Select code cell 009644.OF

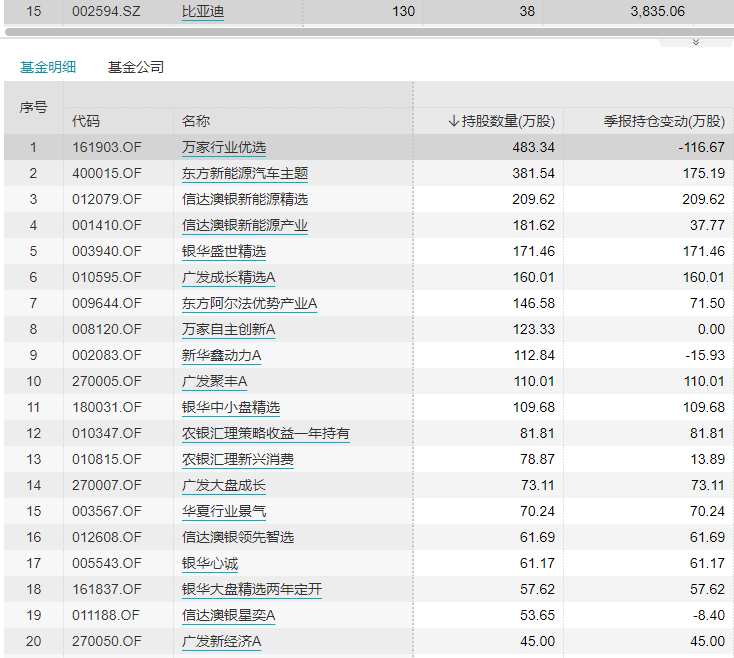click(x=107, y=303)
